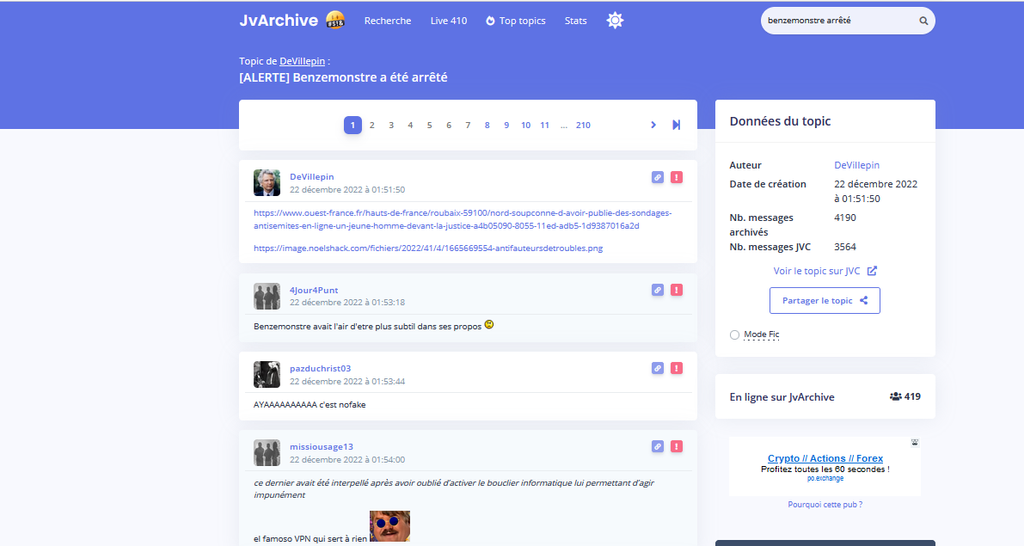
Task: Click the Partager le topic button
Action: (824, 300)
